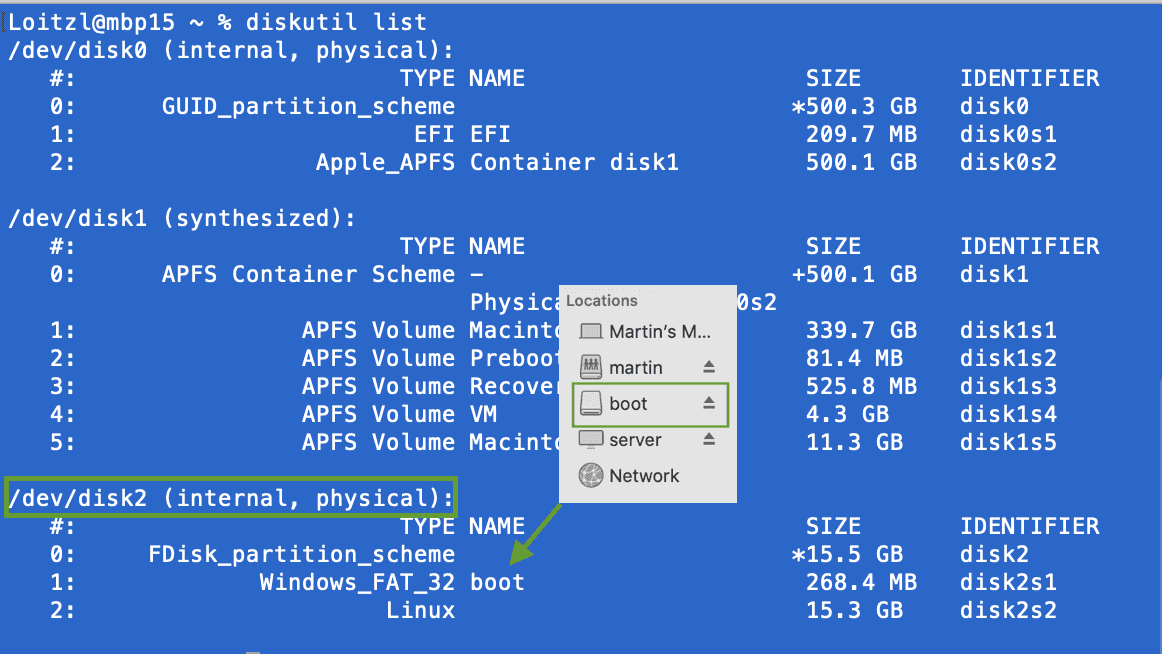
Task: Click the disk0s2 identifier text
Action: [1008, 162]
